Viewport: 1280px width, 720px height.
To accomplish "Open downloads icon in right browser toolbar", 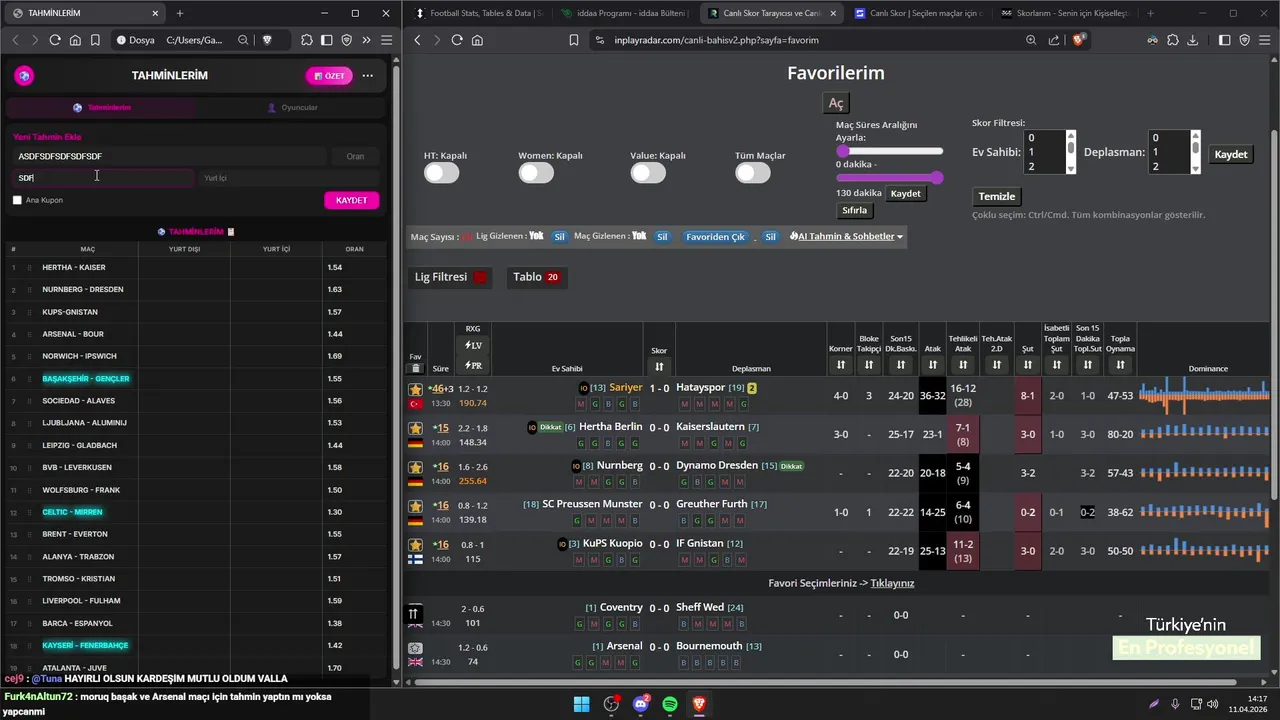I will pos(1192,40).
